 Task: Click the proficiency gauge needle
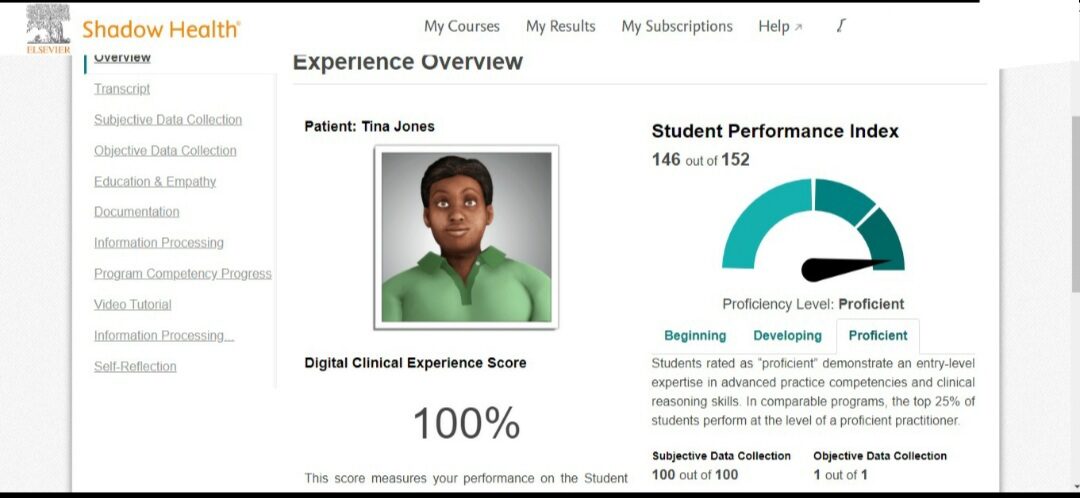840,268
